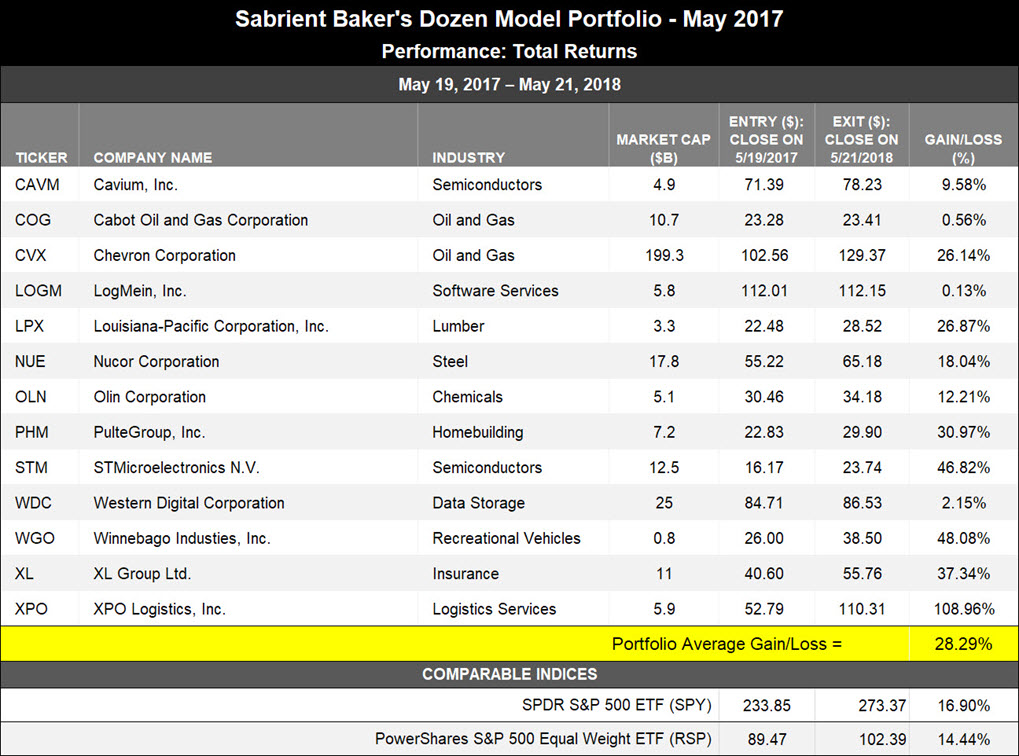Click the LOGM ticker cell
This screenshot has width=1019, height=756.
(38, 291)
